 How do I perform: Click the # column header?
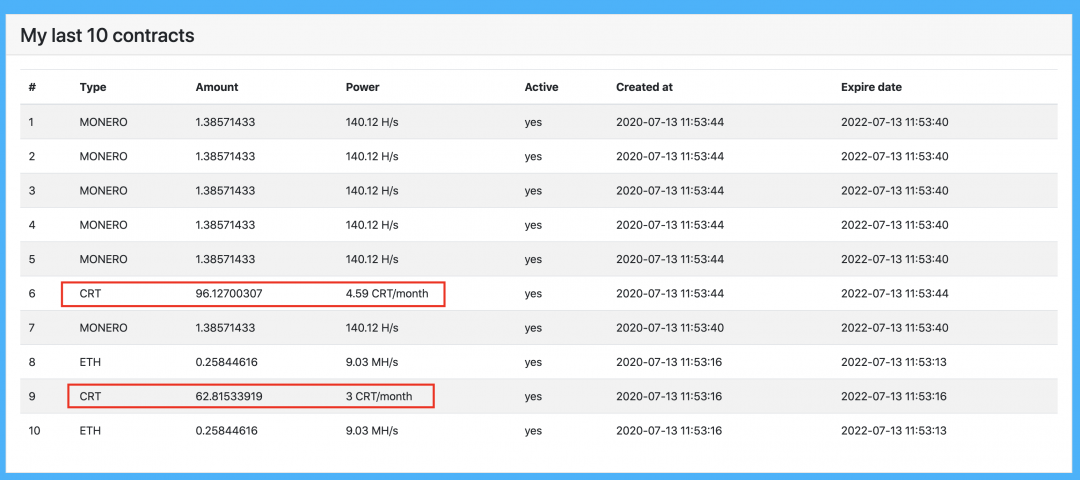point(32,87)
